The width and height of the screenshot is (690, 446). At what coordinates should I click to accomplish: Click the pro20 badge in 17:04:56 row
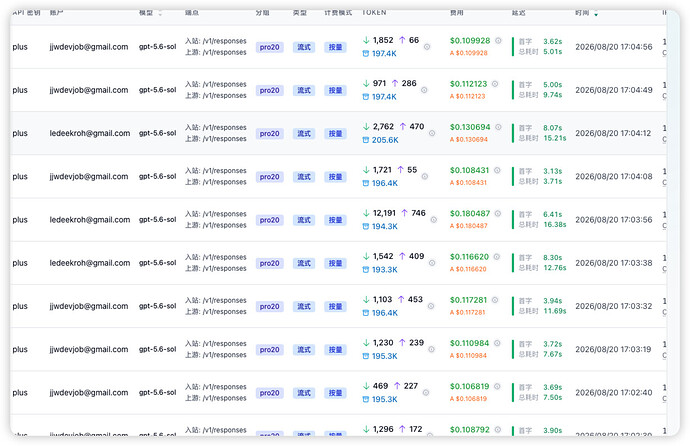coord(269,47)
